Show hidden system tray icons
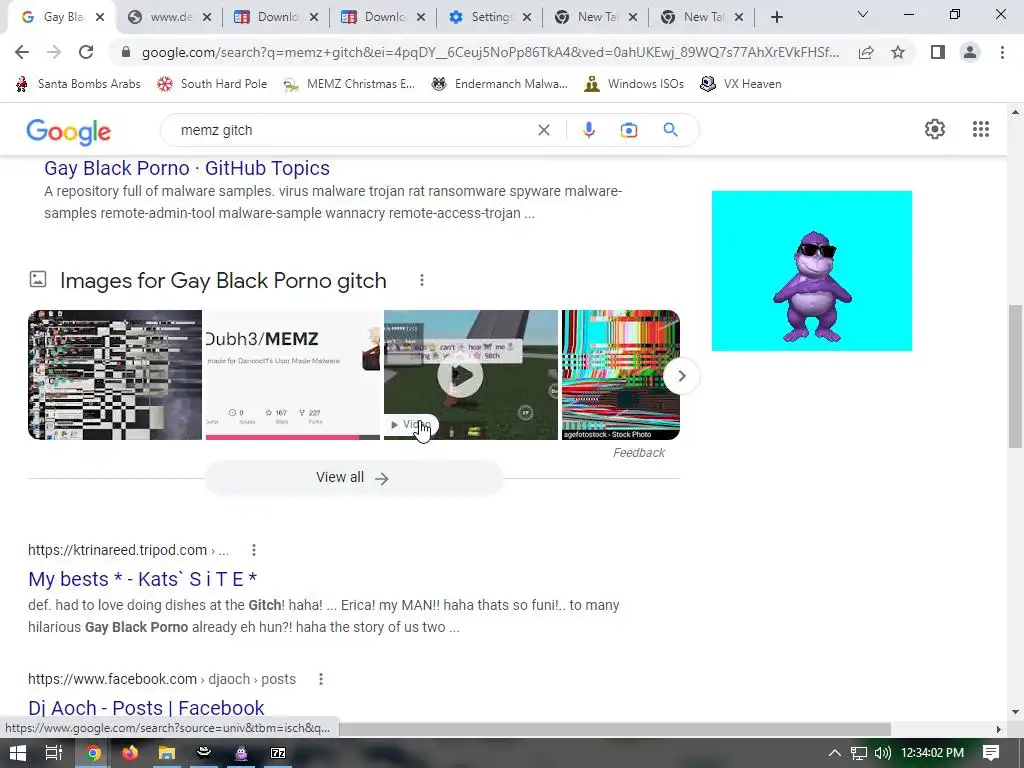This screenshot has width=1024, height=768. [835, 754]
